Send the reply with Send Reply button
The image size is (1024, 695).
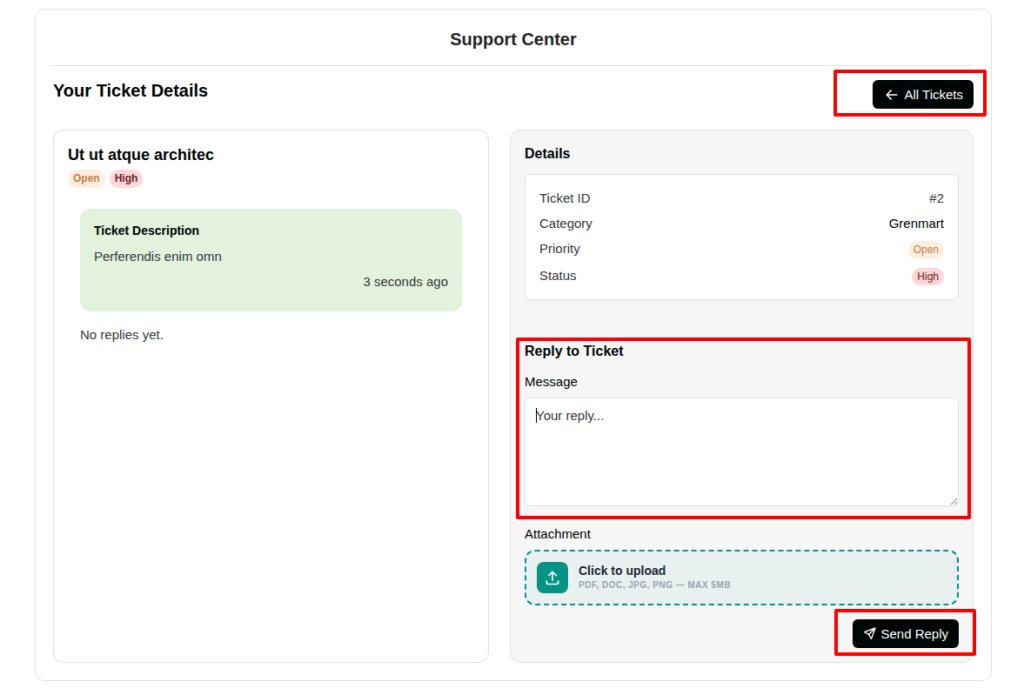click(905, 634)
